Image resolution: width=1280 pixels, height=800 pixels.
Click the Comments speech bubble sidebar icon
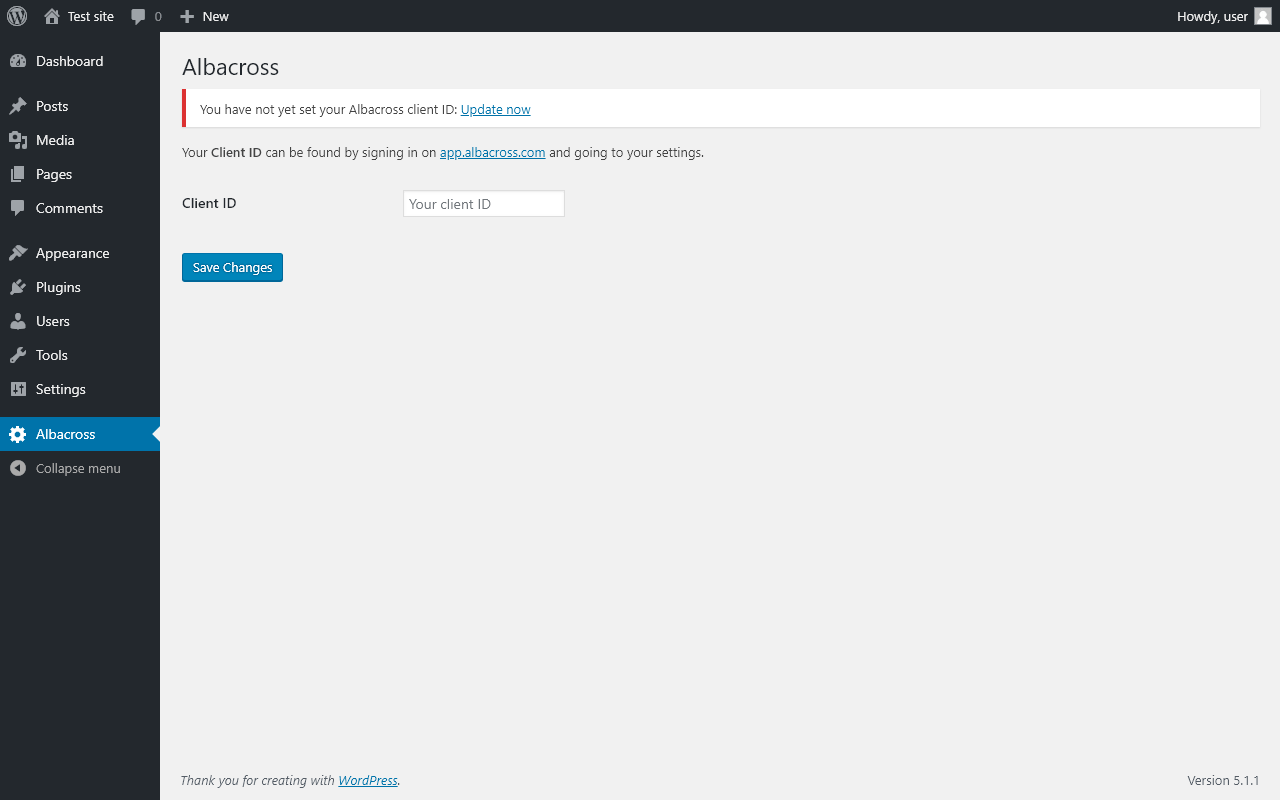click(x=18, y=208)
